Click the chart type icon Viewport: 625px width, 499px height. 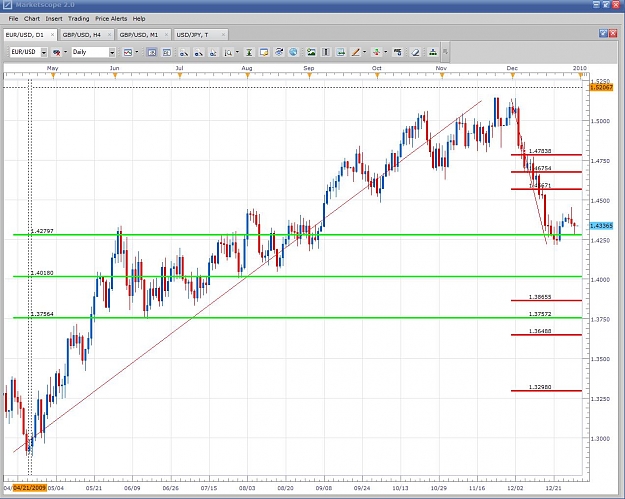pyautogui.click(x=128, y=52)
